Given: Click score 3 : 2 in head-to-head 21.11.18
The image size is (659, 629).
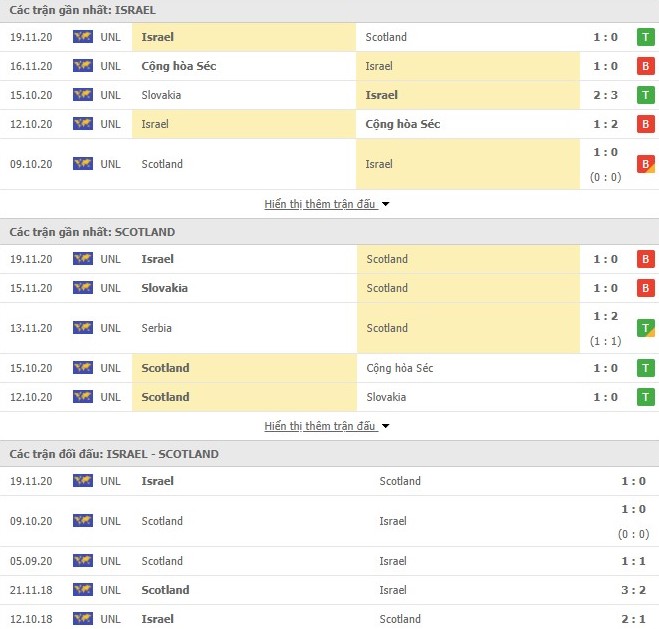Looking at the screenshot, I should pos(633,590).
